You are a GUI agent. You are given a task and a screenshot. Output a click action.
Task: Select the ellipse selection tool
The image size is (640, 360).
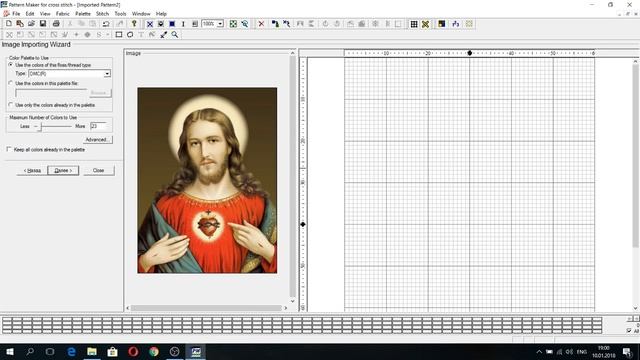130,35
